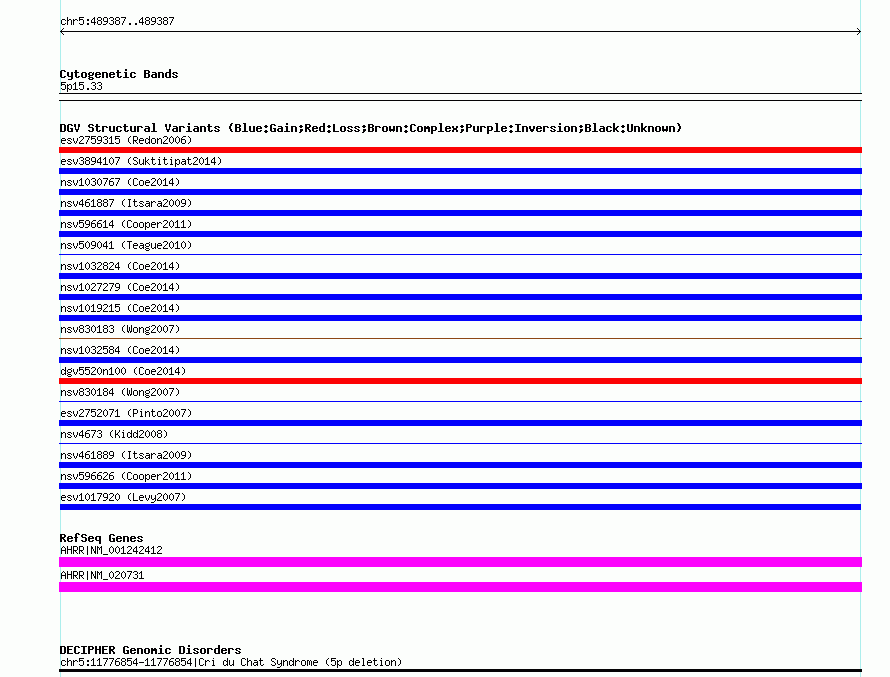Click the nsv461887 (Itsara2009) blue gain bar

pos(460,213)
